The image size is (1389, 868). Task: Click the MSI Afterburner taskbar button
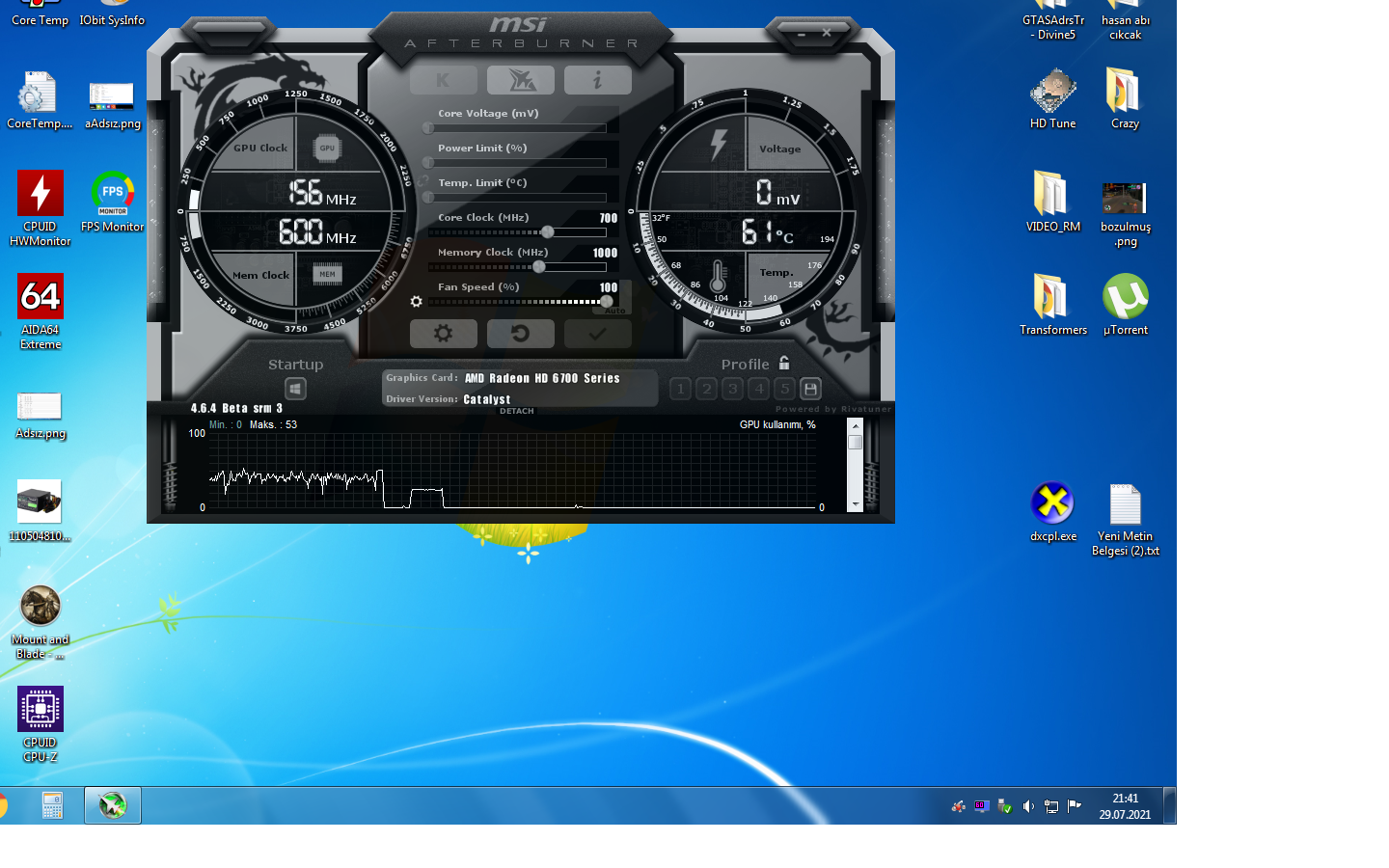(x=113, y=805)
